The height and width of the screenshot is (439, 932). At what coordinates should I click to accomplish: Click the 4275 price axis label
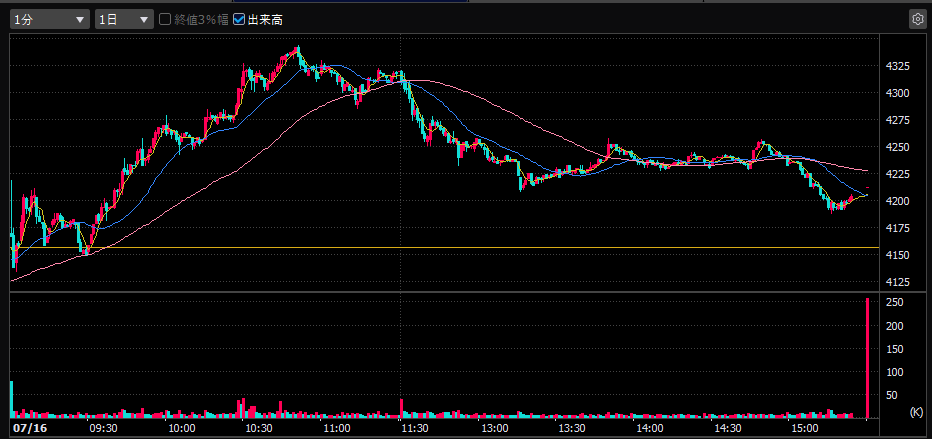click(897, 120)
